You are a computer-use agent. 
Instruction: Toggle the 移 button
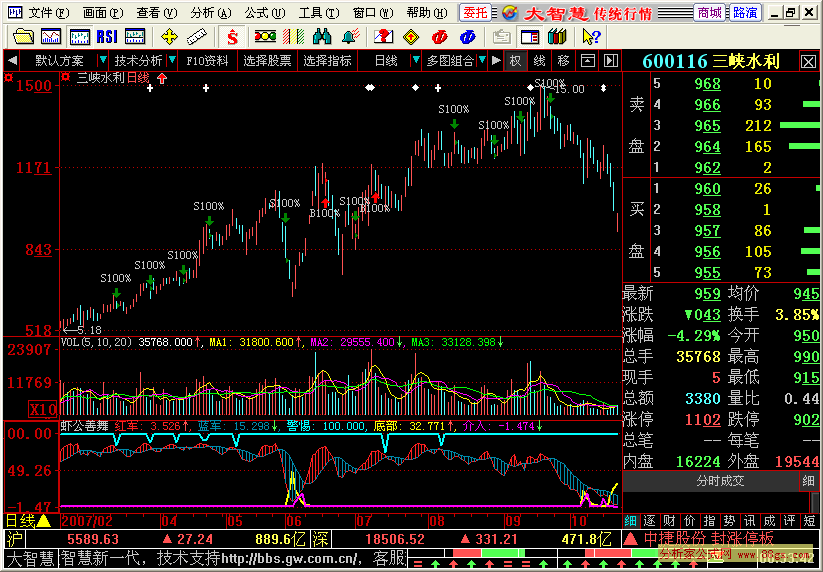tap(564, 61)
